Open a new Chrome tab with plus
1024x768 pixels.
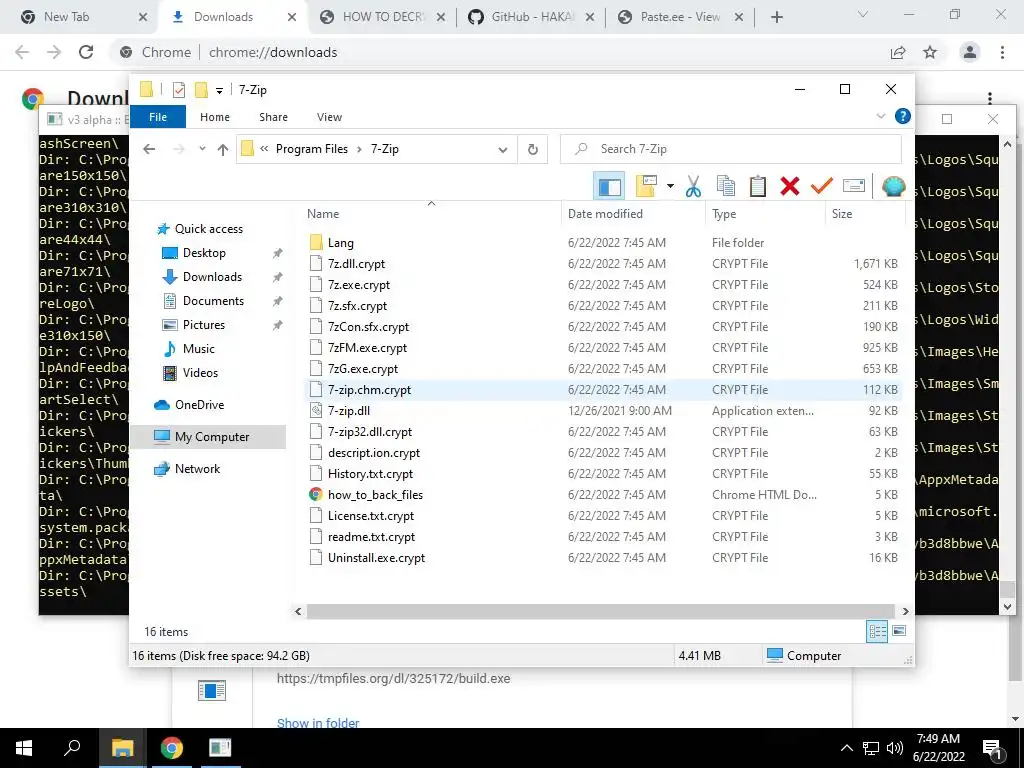point(776,17)
